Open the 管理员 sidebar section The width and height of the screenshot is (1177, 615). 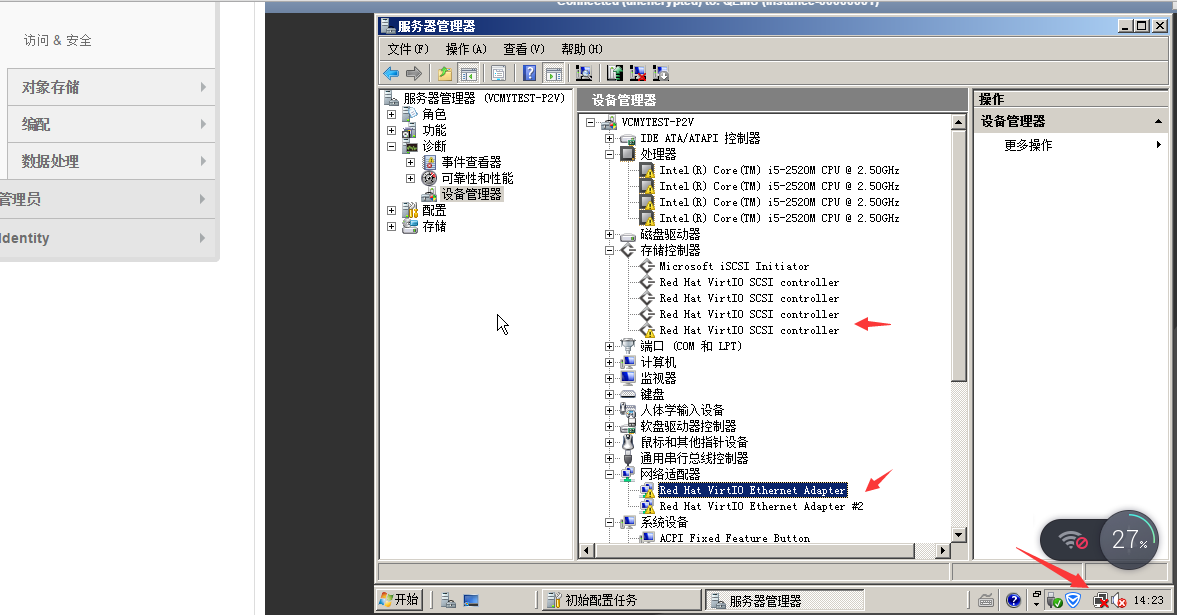[x=107, y=199]
